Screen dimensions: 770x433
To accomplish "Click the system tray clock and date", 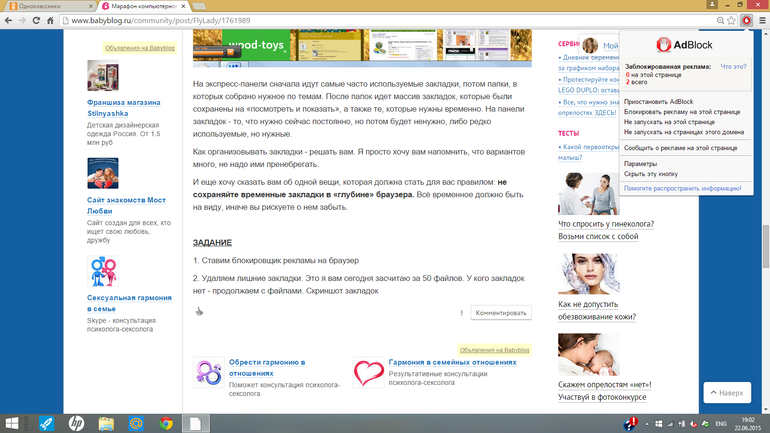I will [747, 423].
